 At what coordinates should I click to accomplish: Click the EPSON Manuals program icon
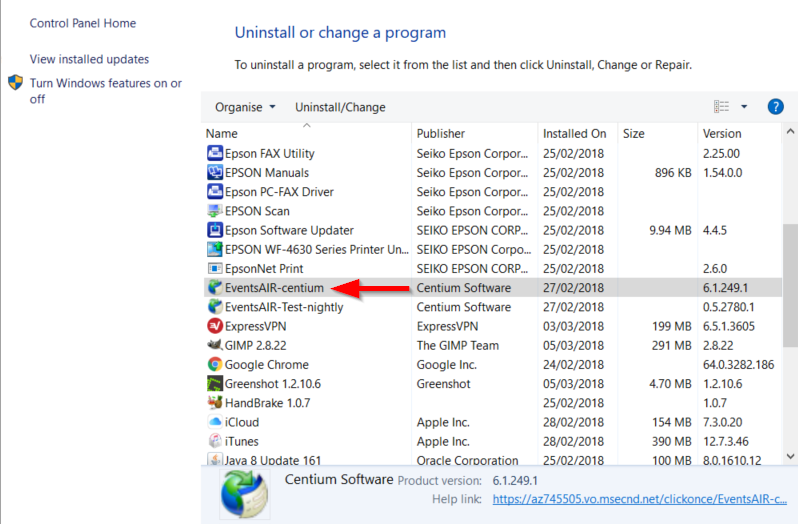[215, 172]
